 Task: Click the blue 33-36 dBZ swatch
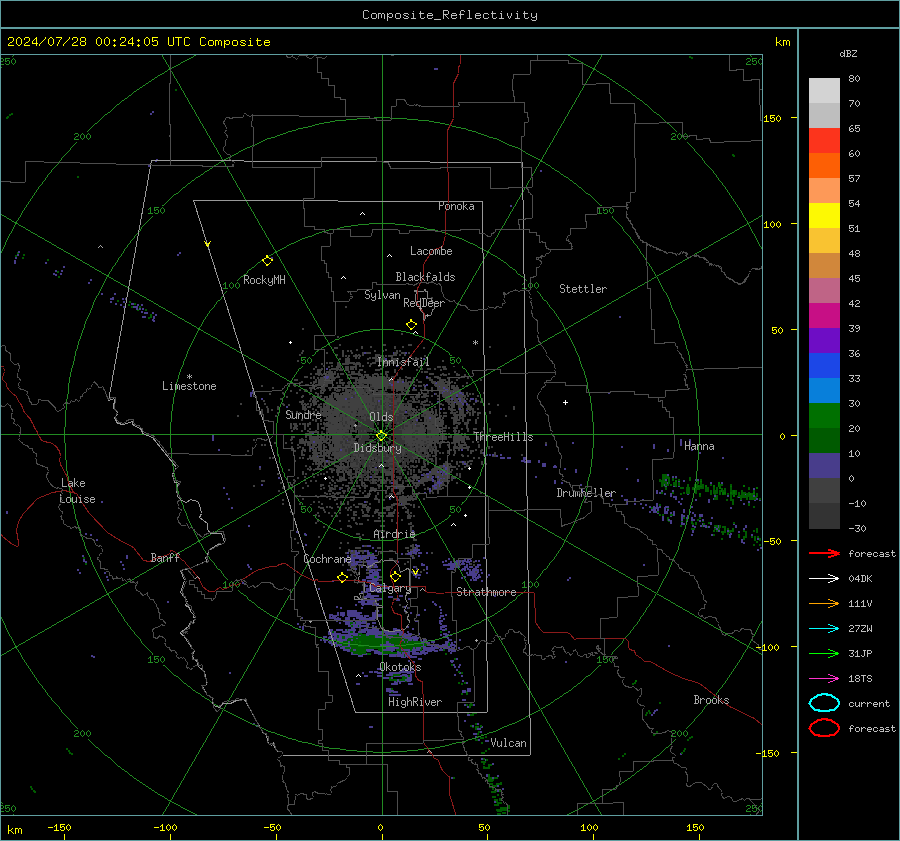point(824,365)
